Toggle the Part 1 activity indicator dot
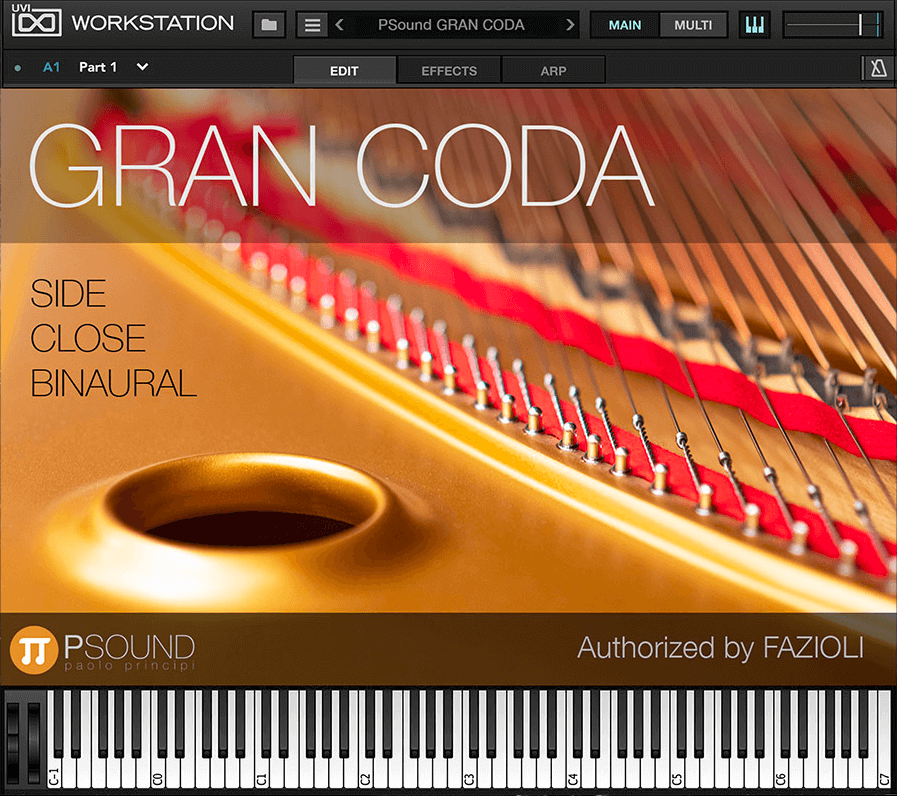This screenshot has height=796, width=897. pyautogui.click(x=18, y=68)
